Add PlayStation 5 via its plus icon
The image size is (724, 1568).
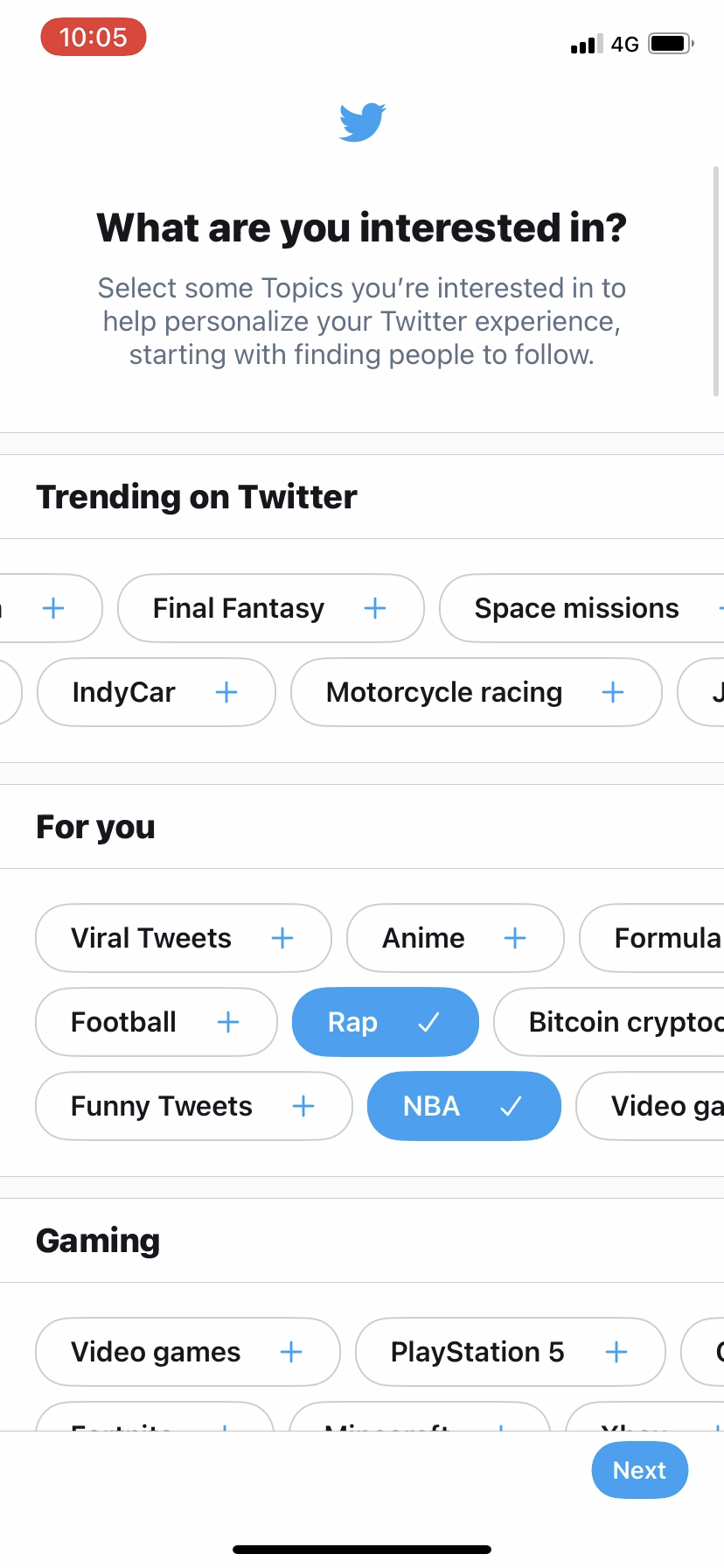pyautogui.click(x=616, y=1351)
